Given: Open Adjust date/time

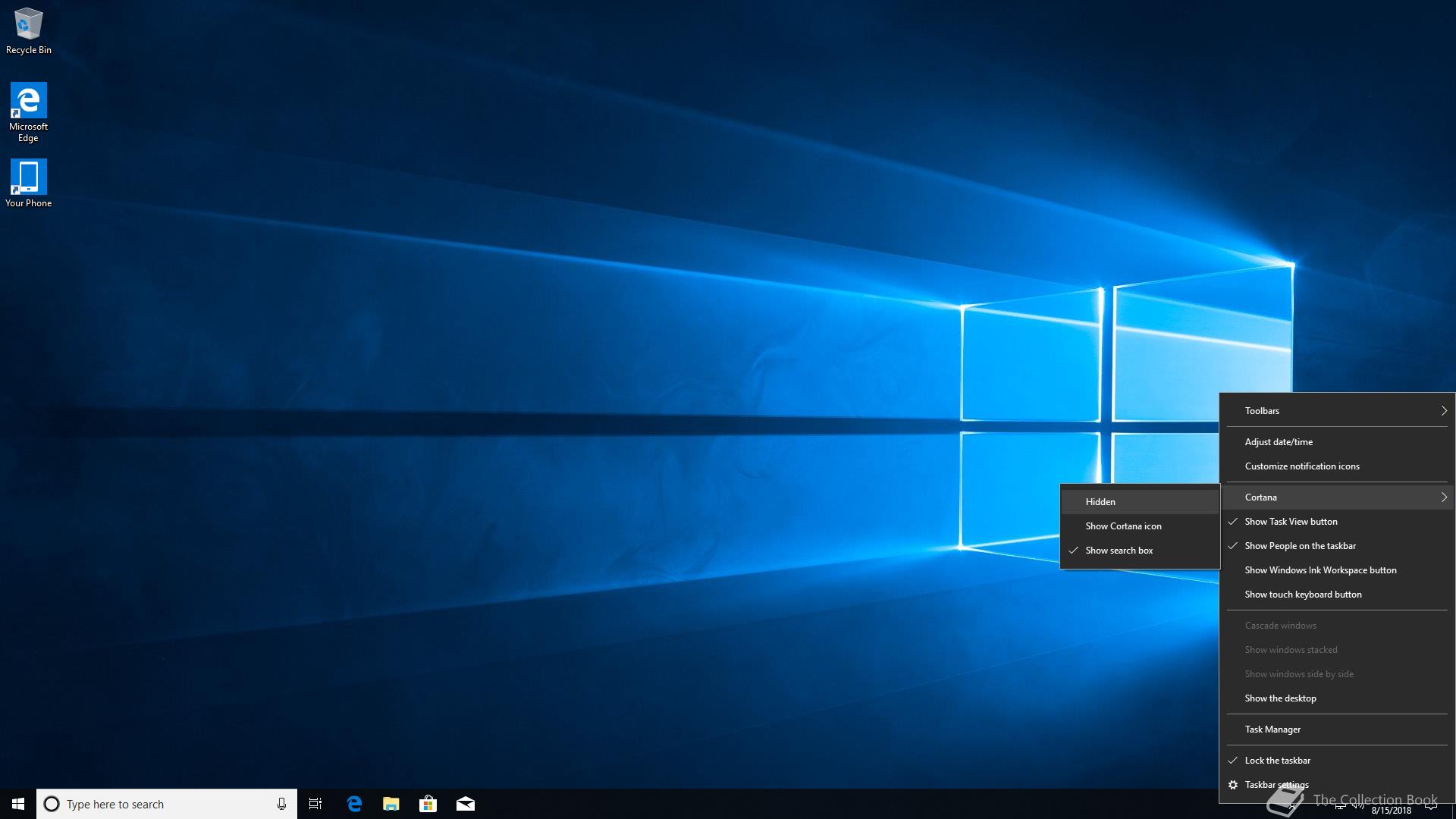Looking at the screenshot, I should 1337,442.
